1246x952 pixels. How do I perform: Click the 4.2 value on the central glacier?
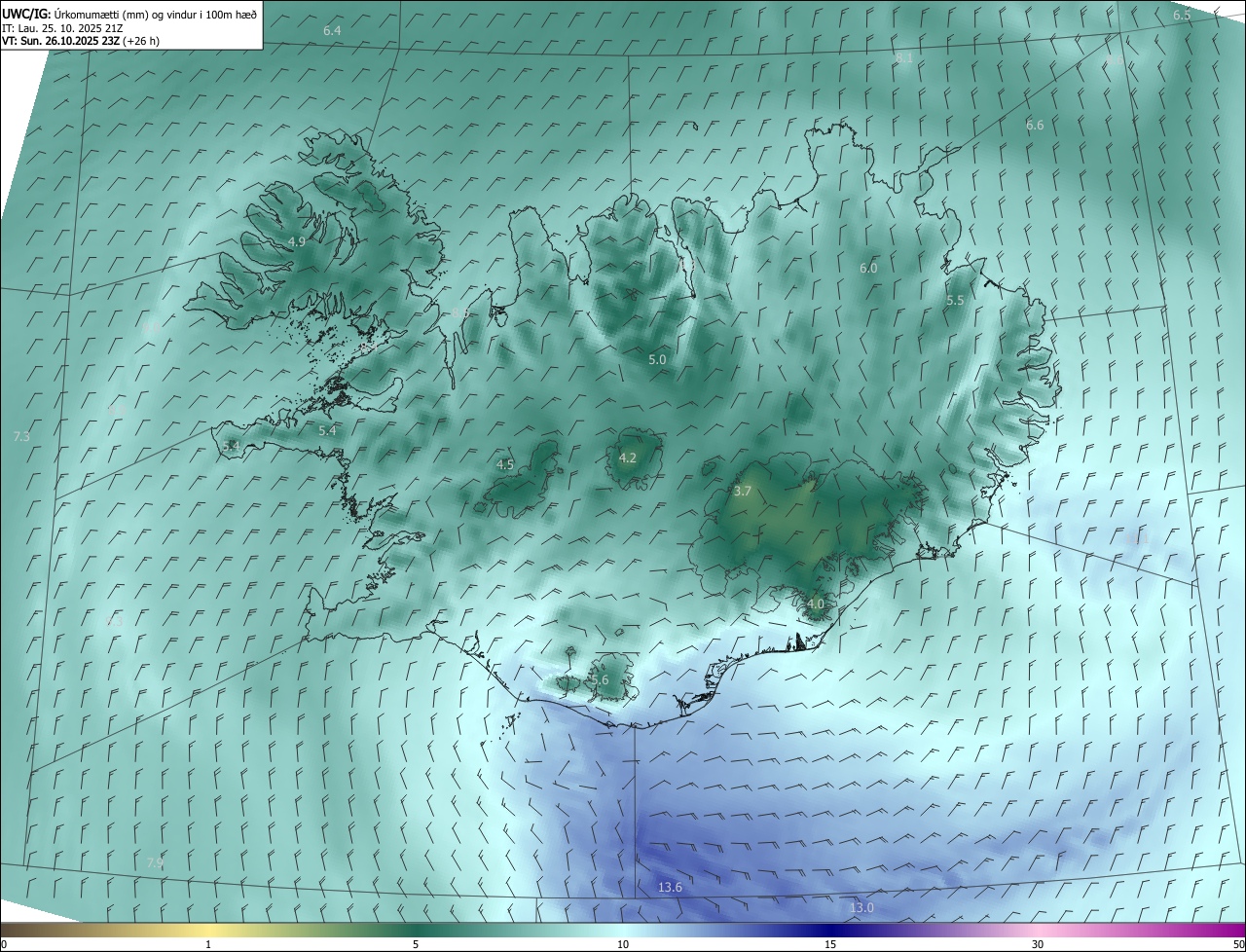coord(628,458)
